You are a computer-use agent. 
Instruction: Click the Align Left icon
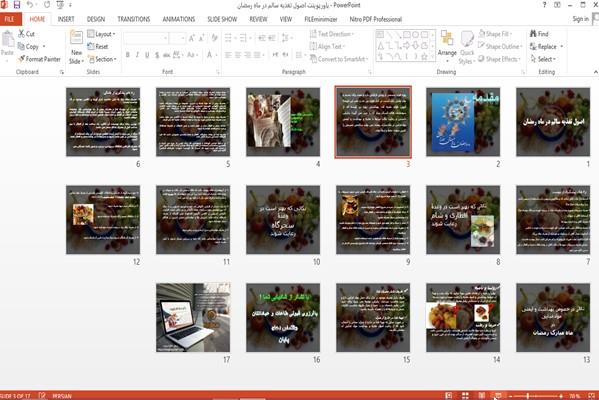pyautogui.click(x=228, y=55)
